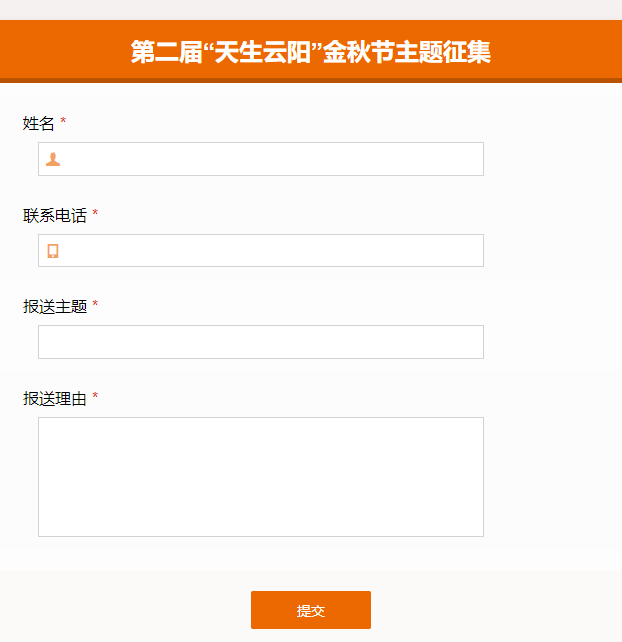The image size is (622, 642).
Task: Click the empty orange banner left of title
Action: [60, 50]
